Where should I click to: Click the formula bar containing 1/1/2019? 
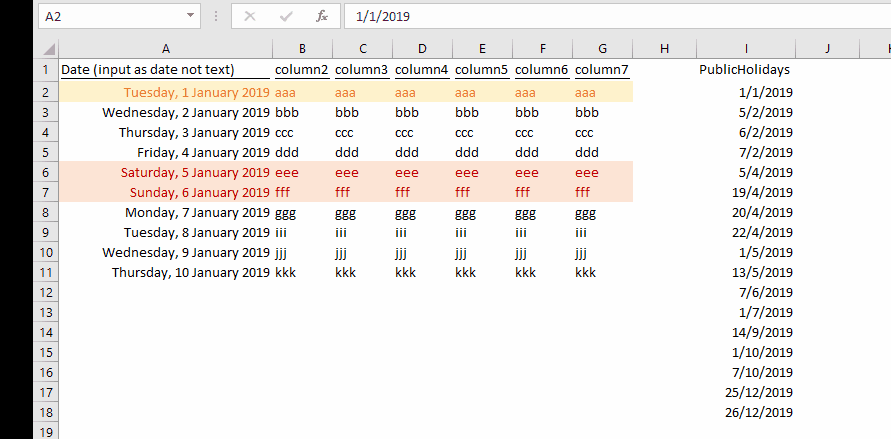(x=600, y=17)
